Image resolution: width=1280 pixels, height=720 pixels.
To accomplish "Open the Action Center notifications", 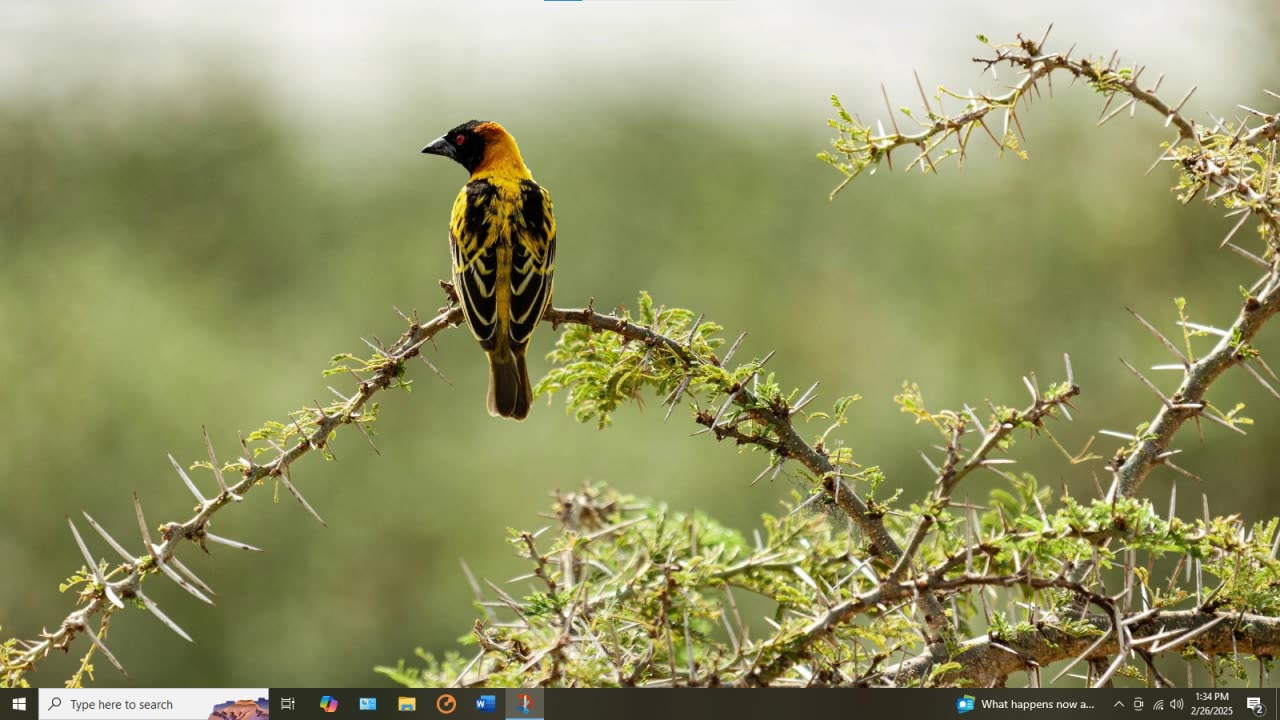I will click(1255, 704).
